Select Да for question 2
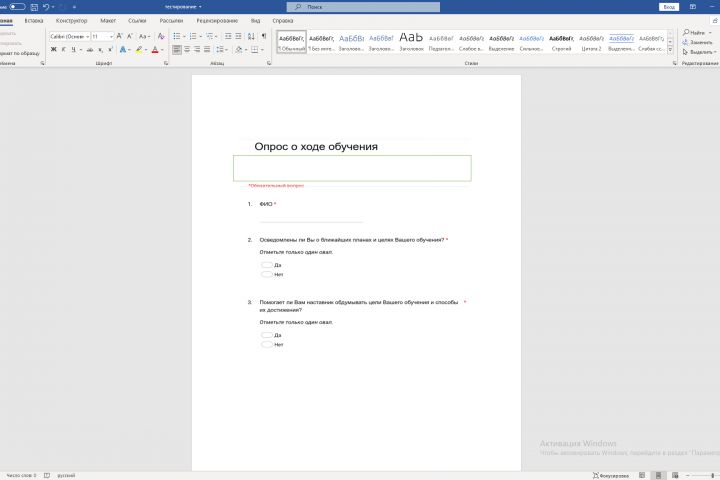Viewport: 720px width, 480px height. point(267,265)
